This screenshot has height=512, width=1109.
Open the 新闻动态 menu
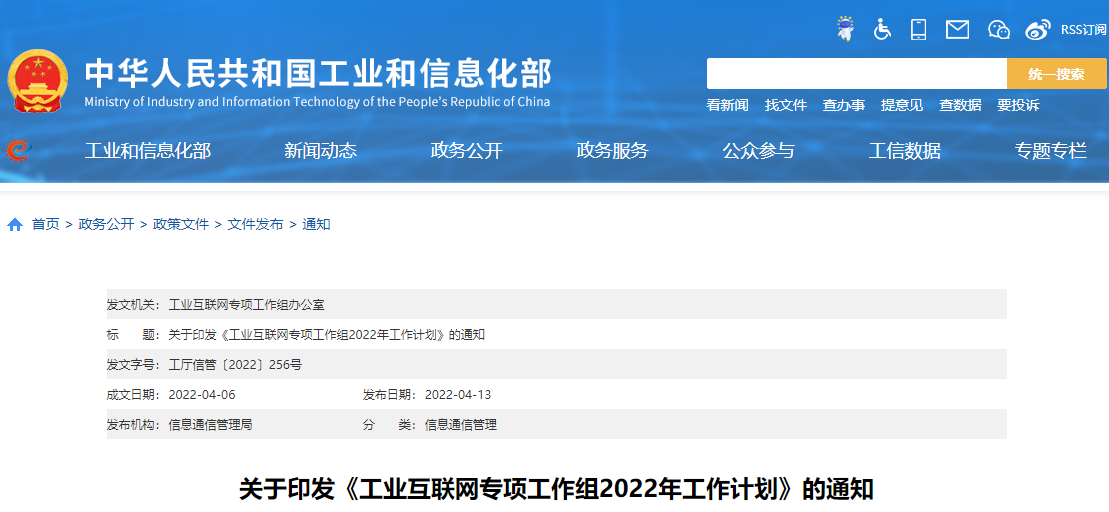(x=320, y=151)
